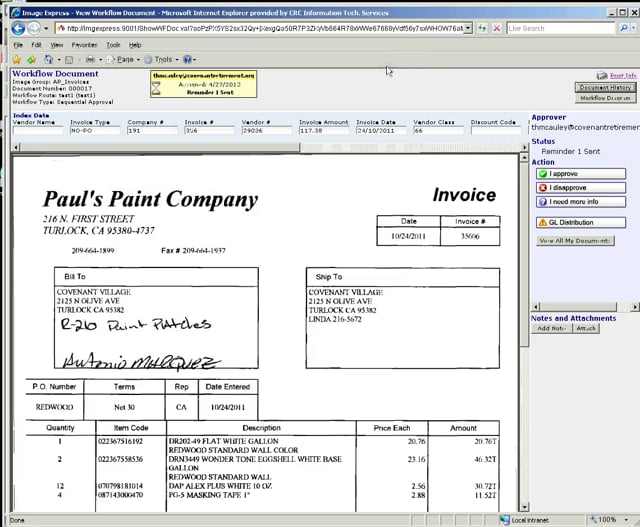
Task: Click the Favorites star icon
Action: click(x=17, y=60)
